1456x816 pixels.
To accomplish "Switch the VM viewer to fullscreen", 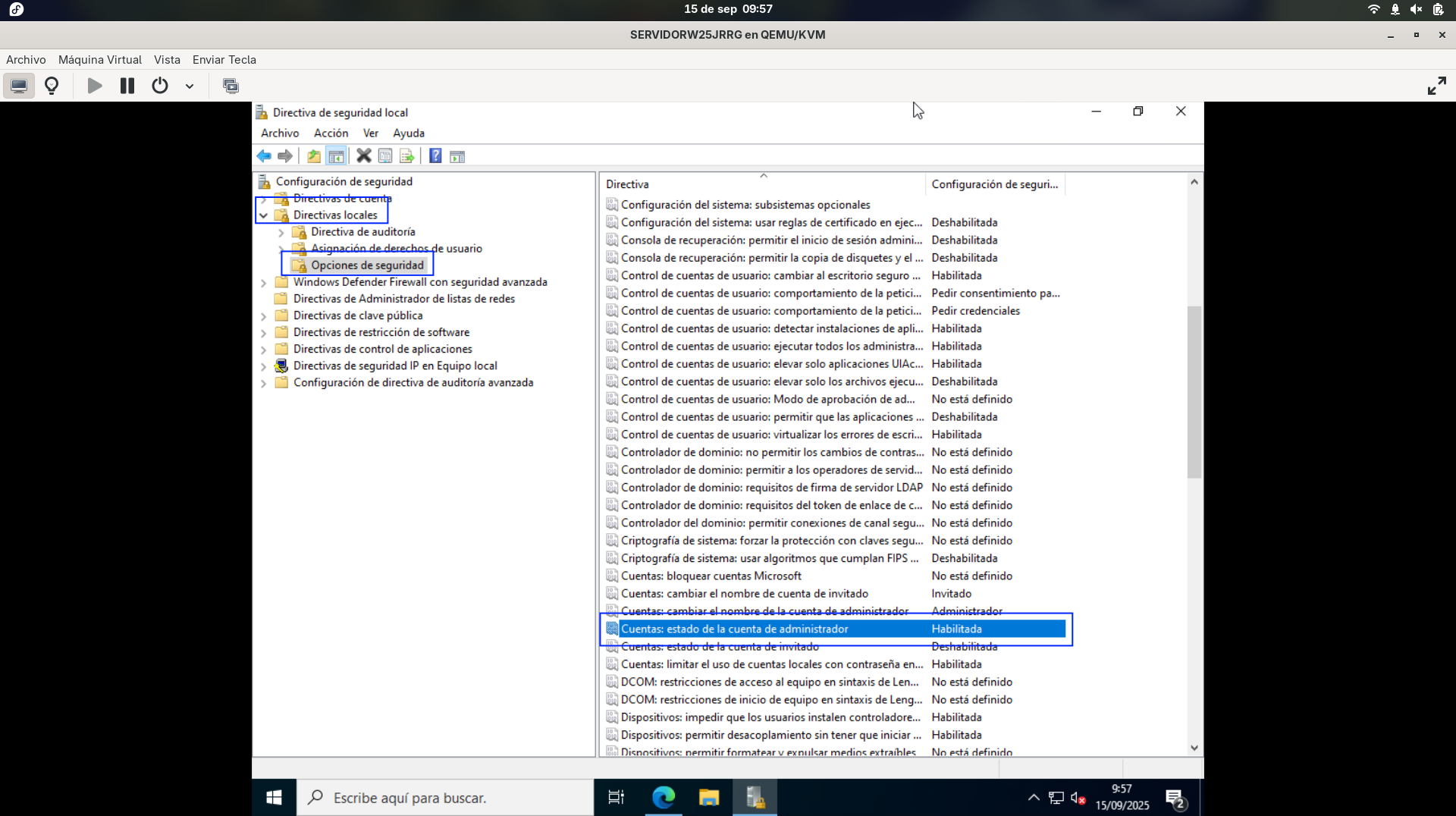I will (1436, 86).
